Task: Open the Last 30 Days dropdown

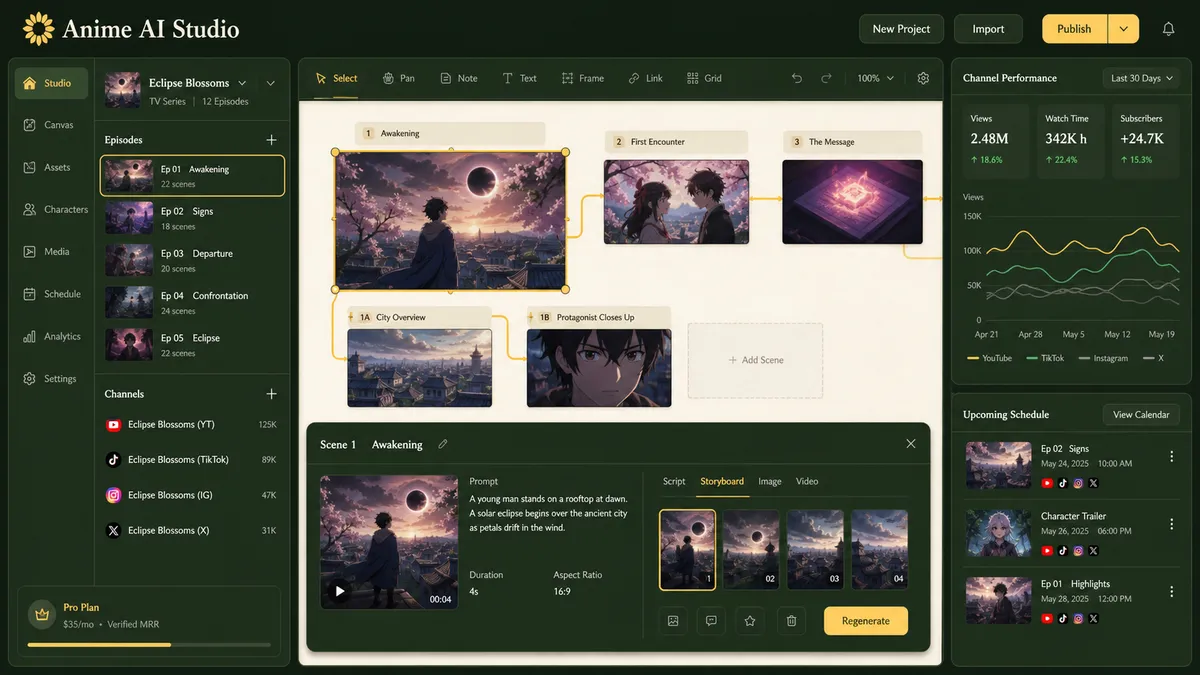Action: [1141, 78]
